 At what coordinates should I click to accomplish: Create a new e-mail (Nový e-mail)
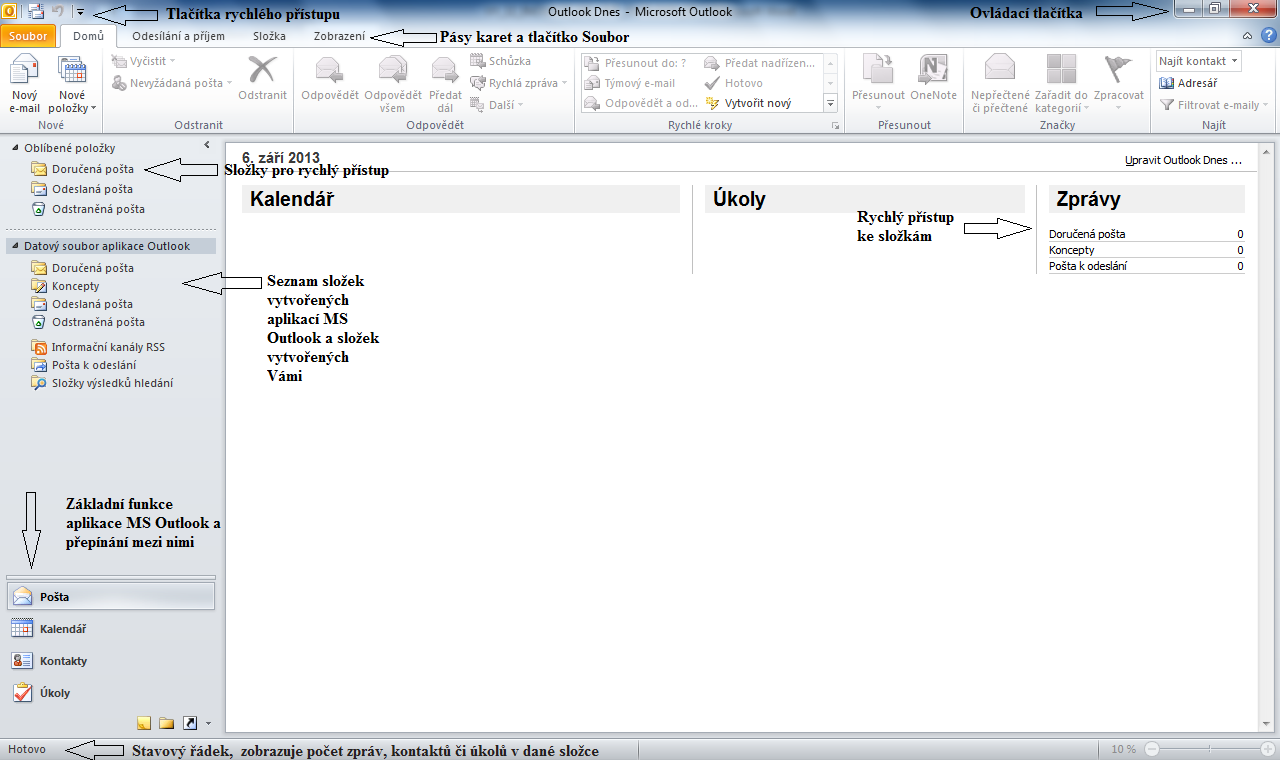click(x=24, y=84)
